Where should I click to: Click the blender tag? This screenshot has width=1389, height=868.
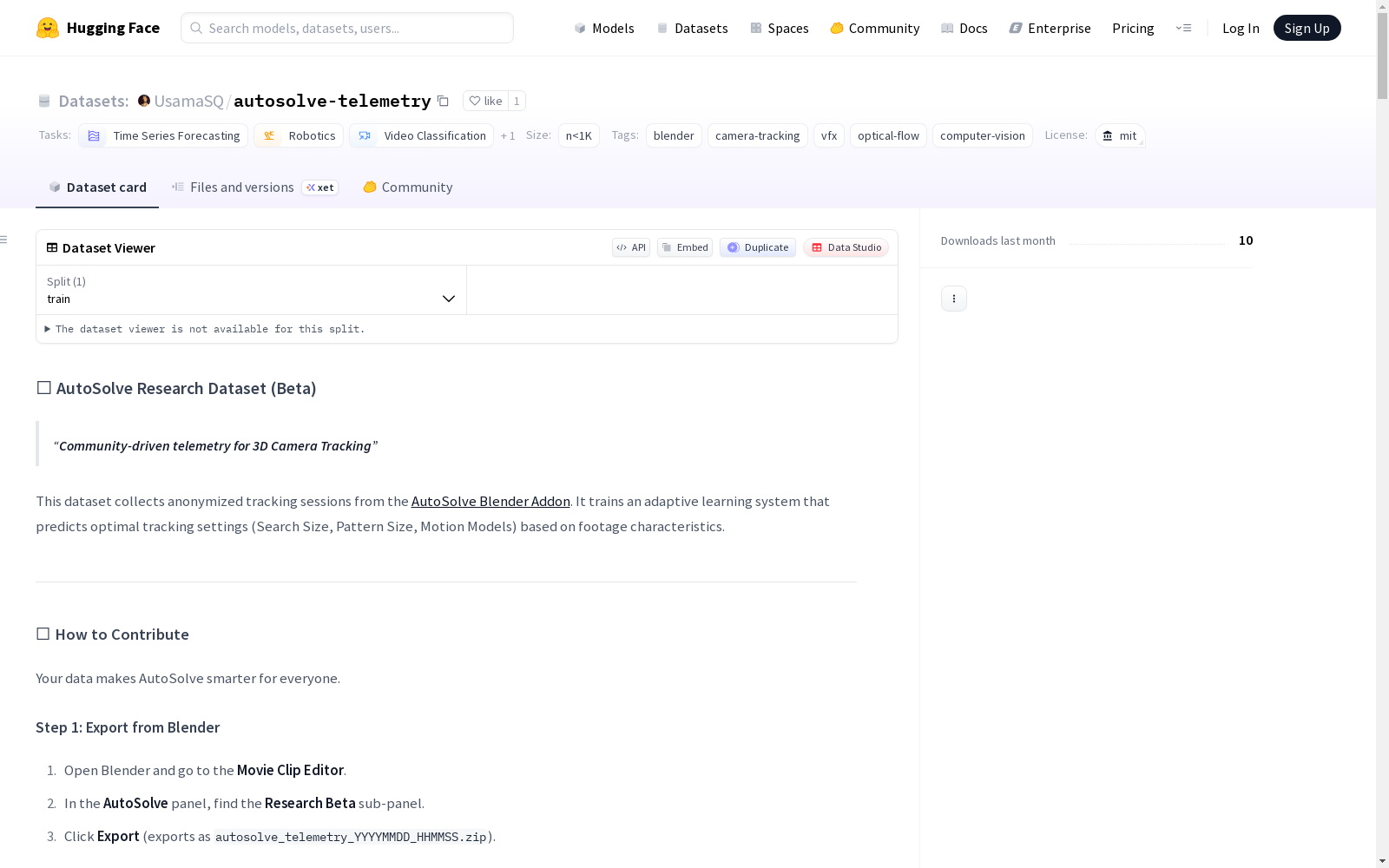coord(674,135)
